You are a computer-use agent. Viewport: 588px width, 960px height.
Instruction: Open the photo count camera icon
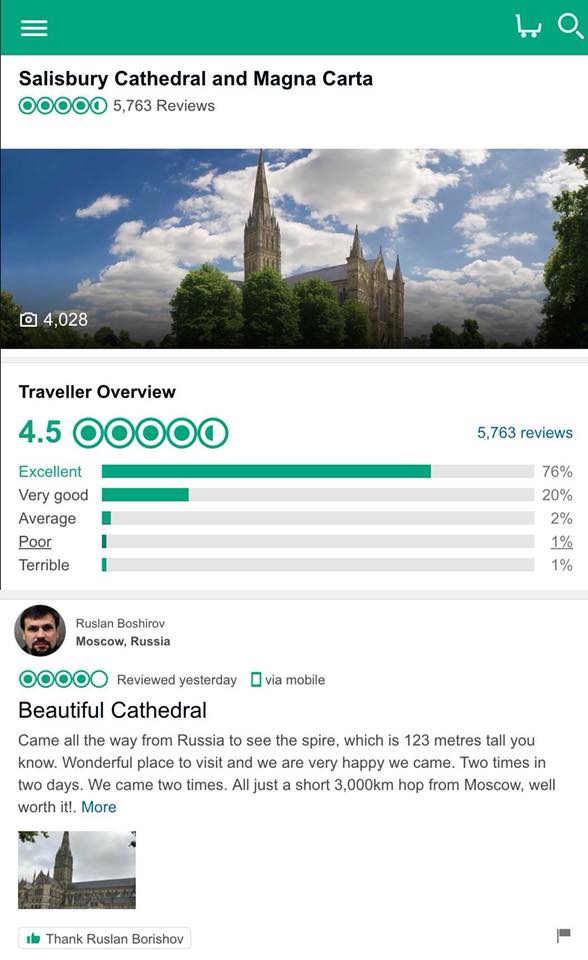28,320
